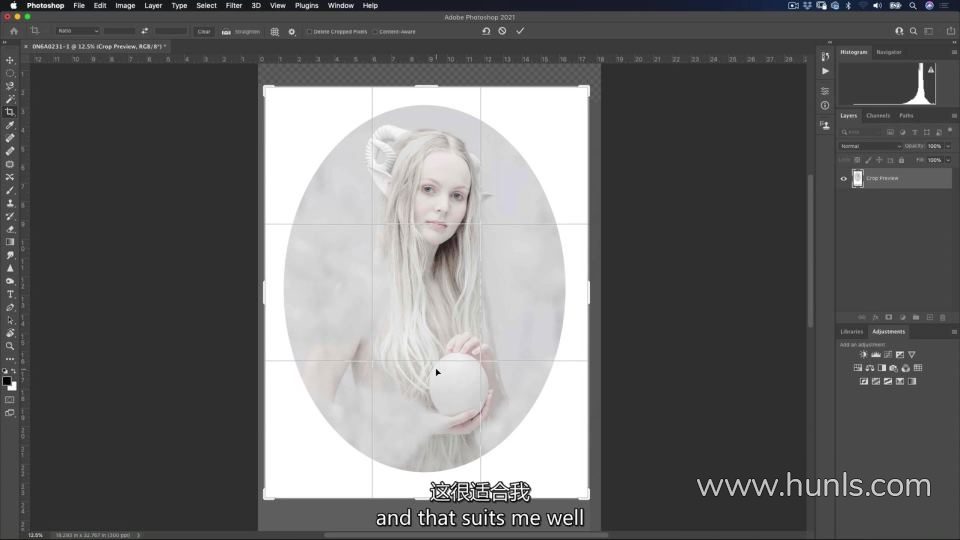The image size is (960, 540).
Task: Toggle lock position for the layer
Action: pyautogui.click(x=879, y=160)
